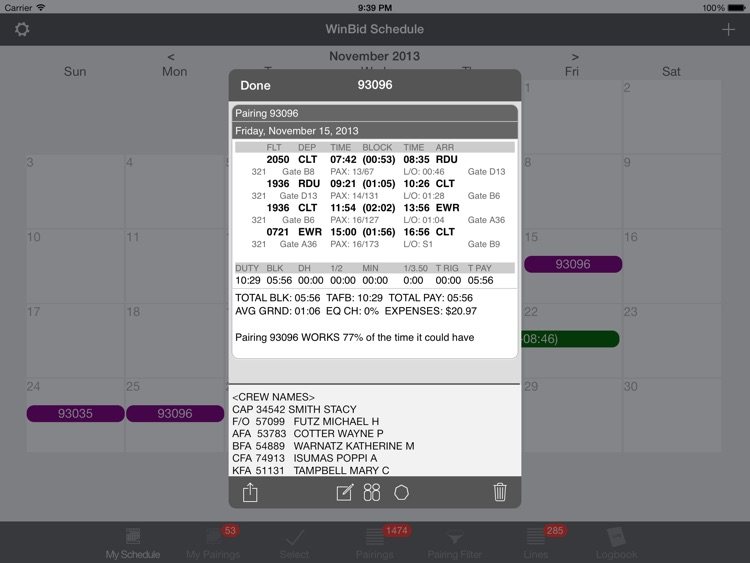Image resolution: width=750 pixels, height=563 pixels.
Task: Open the Pairings tab
Action: [x=375, y=543]
